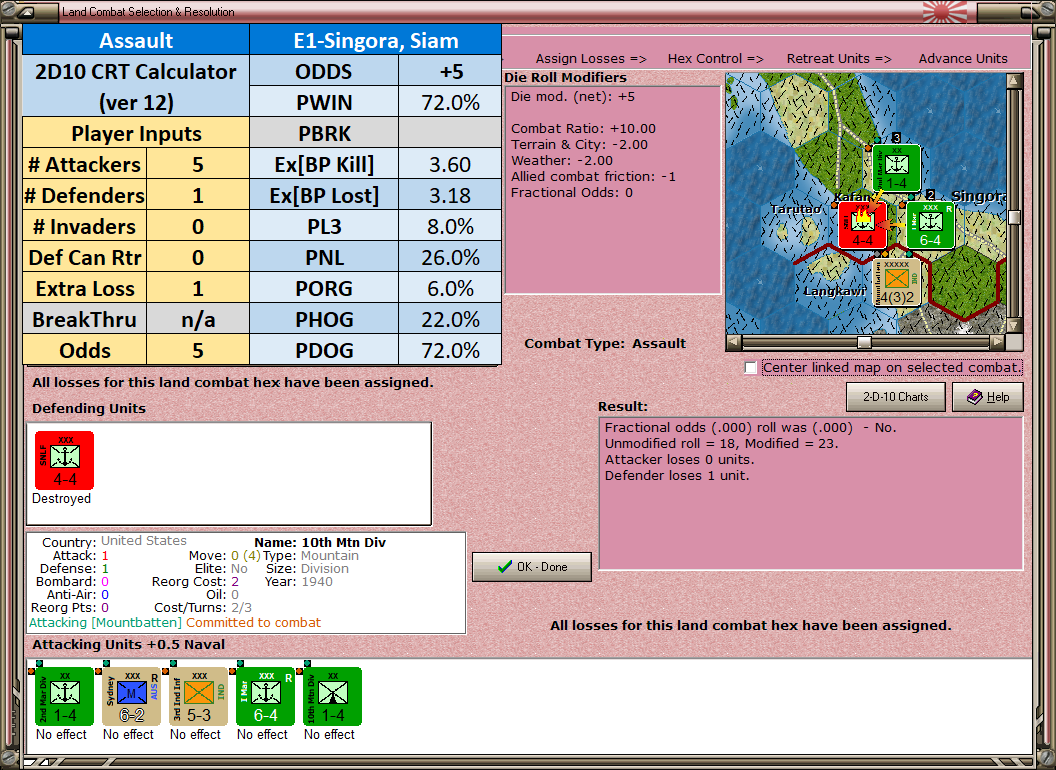The width and height of the screenshot is (1056, 770).
Task: Click the PHOG 22.0% value
Action: (x=450, y=319)
